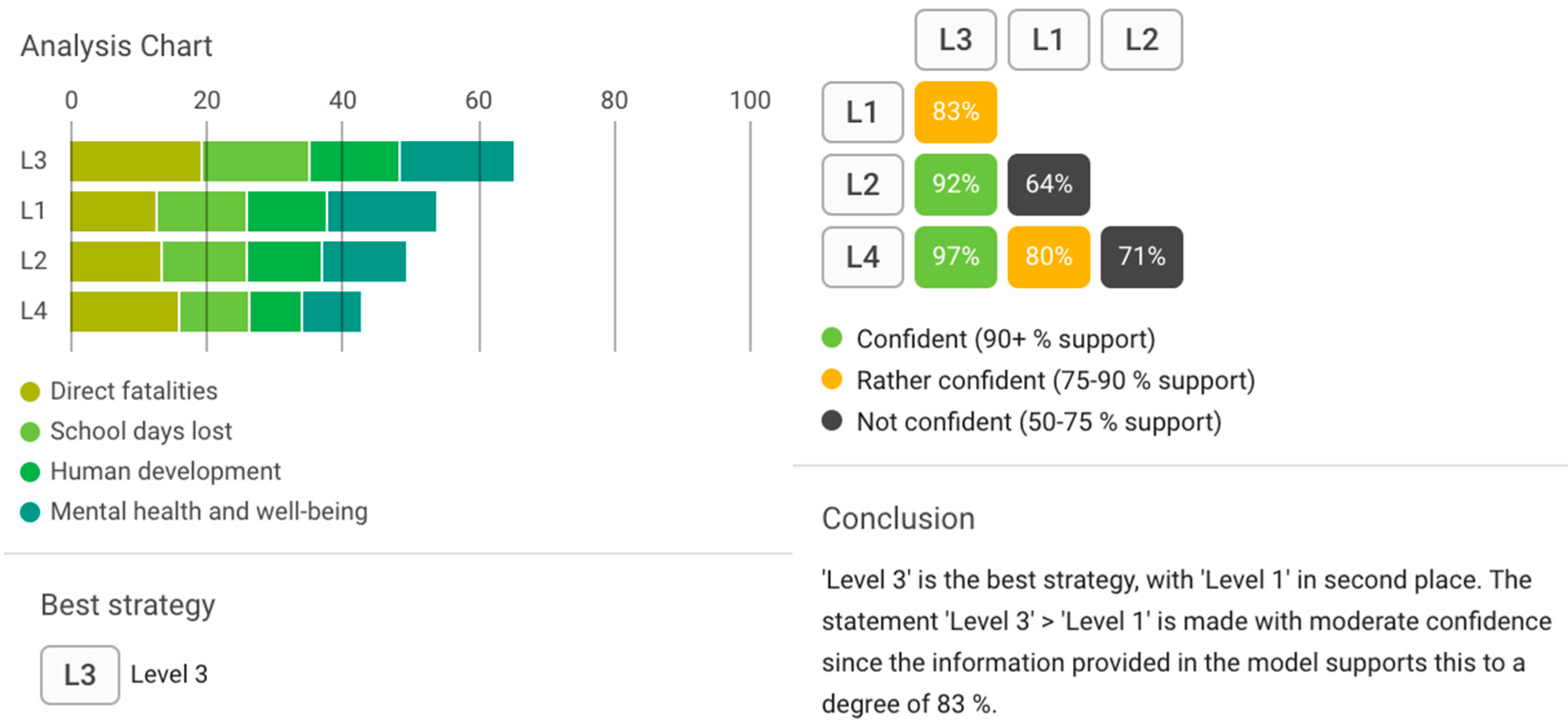Click the Direct fatalities legend dot
Screen dimensions: 1568x727
pos(30,392)
